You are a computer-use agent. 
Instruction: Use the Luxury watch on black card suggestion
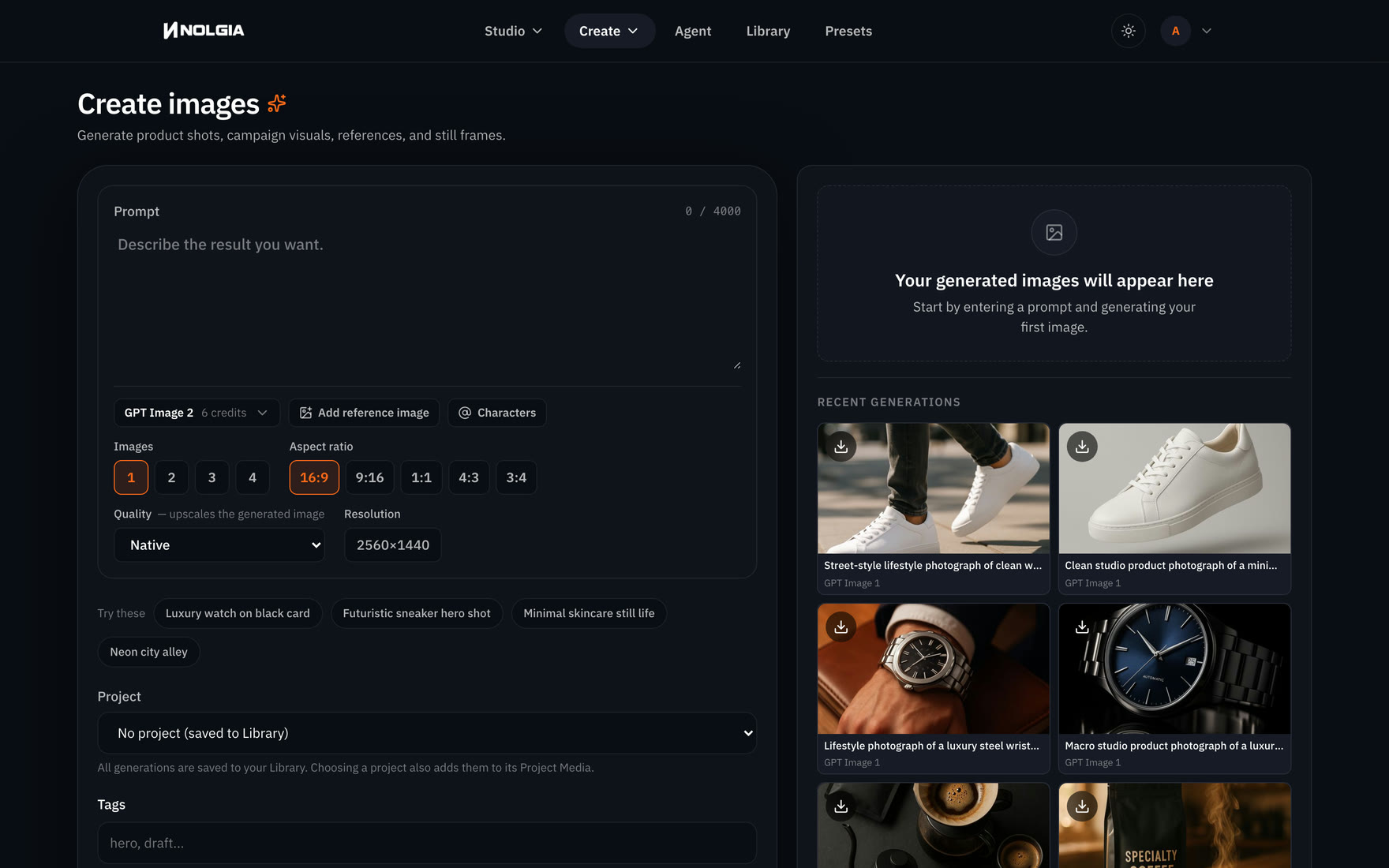pyautogui.click(x=238, y=613)
